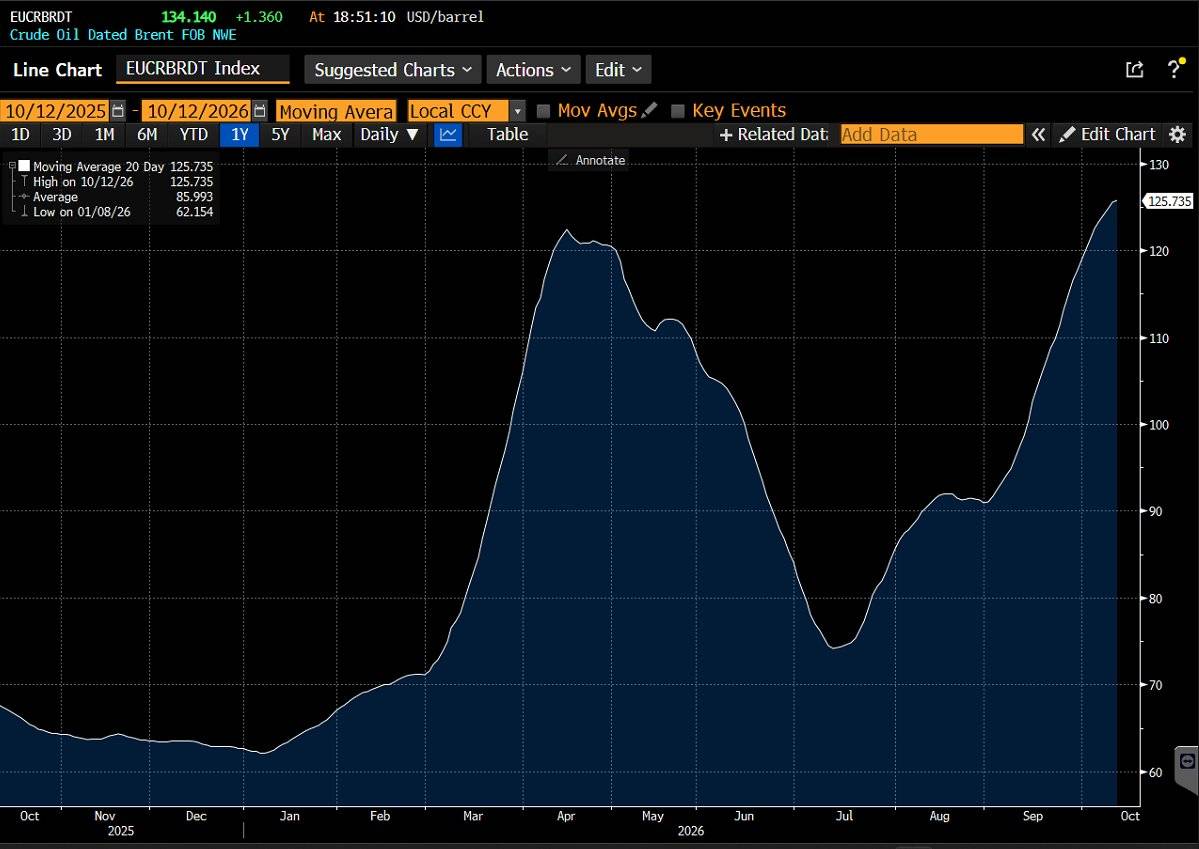Screen dimensions: 1199x849
Task: Open the start date calendar picker
Action: (x=118, y=111)
